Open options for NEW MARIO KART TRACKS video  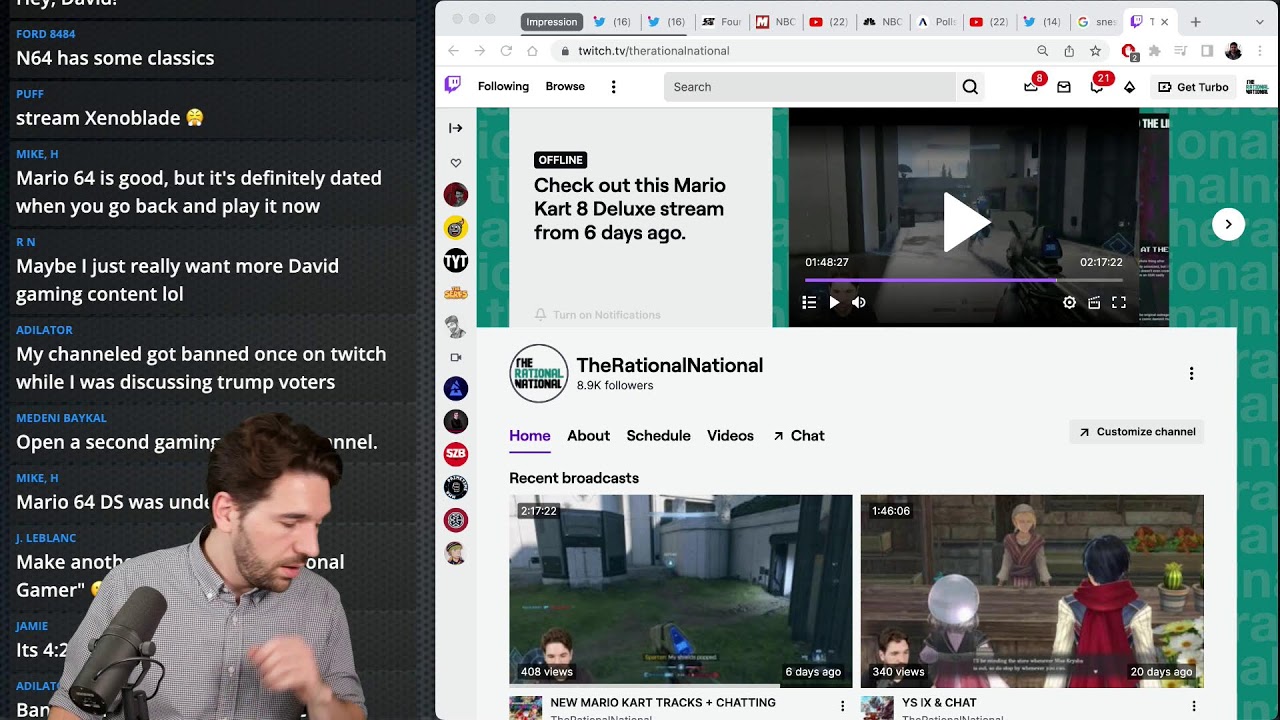coord(842,706)
